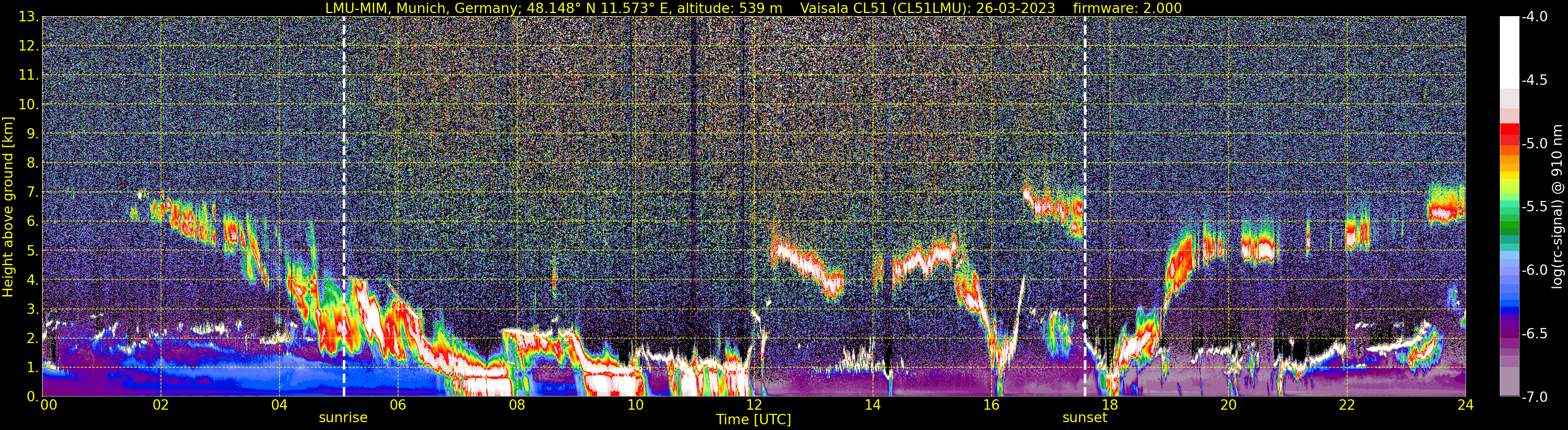Click the x-axis tick label '24'

pos(1466,406)
